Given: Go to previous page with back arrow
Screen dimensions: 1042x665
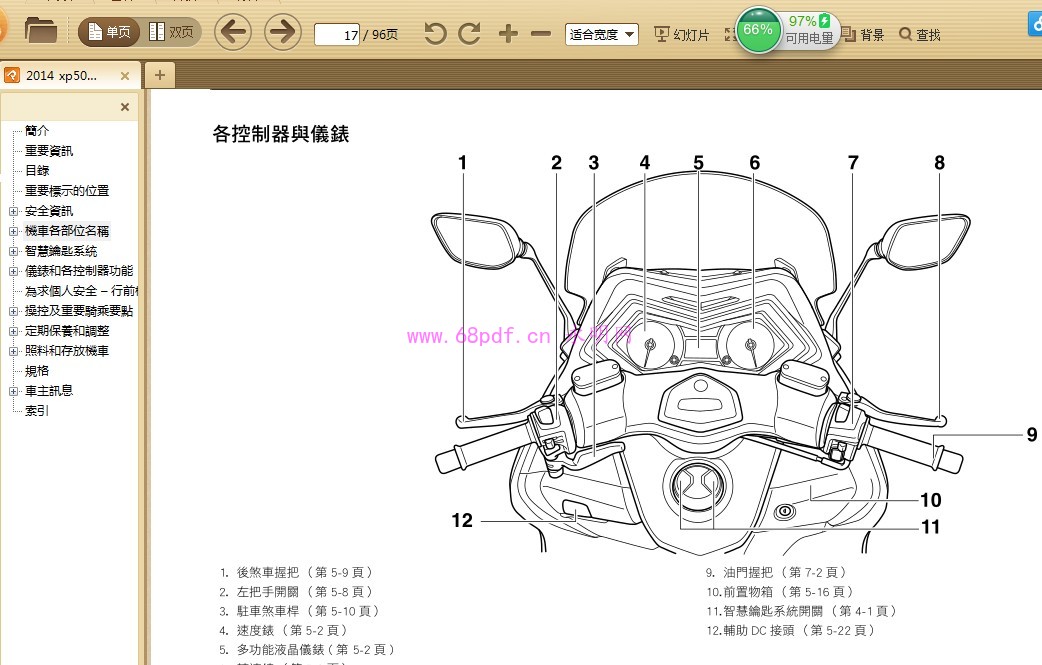Looking at the screenshot, I should tap(233, 33).
